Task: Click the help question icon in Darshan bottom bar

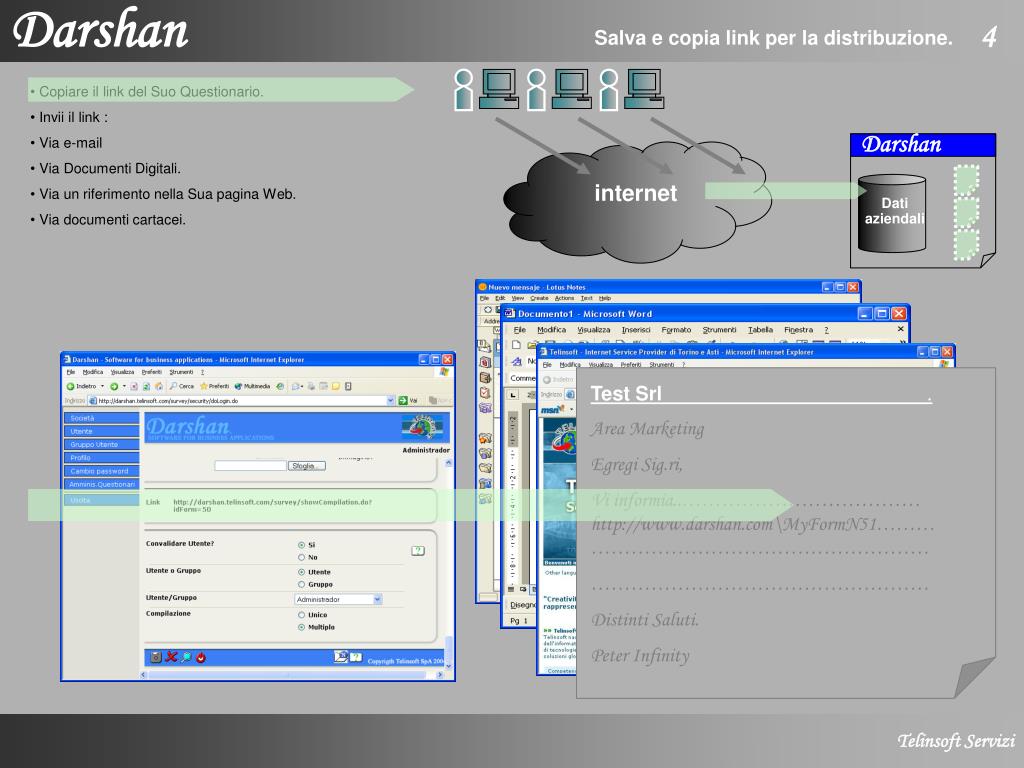Action: pos(356,656)
